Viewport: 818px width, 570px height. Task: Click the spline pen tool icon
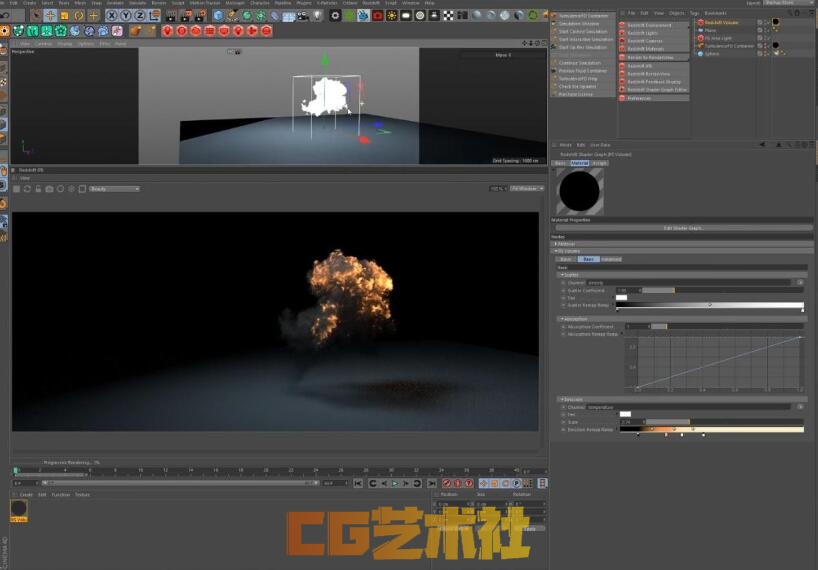233,16
